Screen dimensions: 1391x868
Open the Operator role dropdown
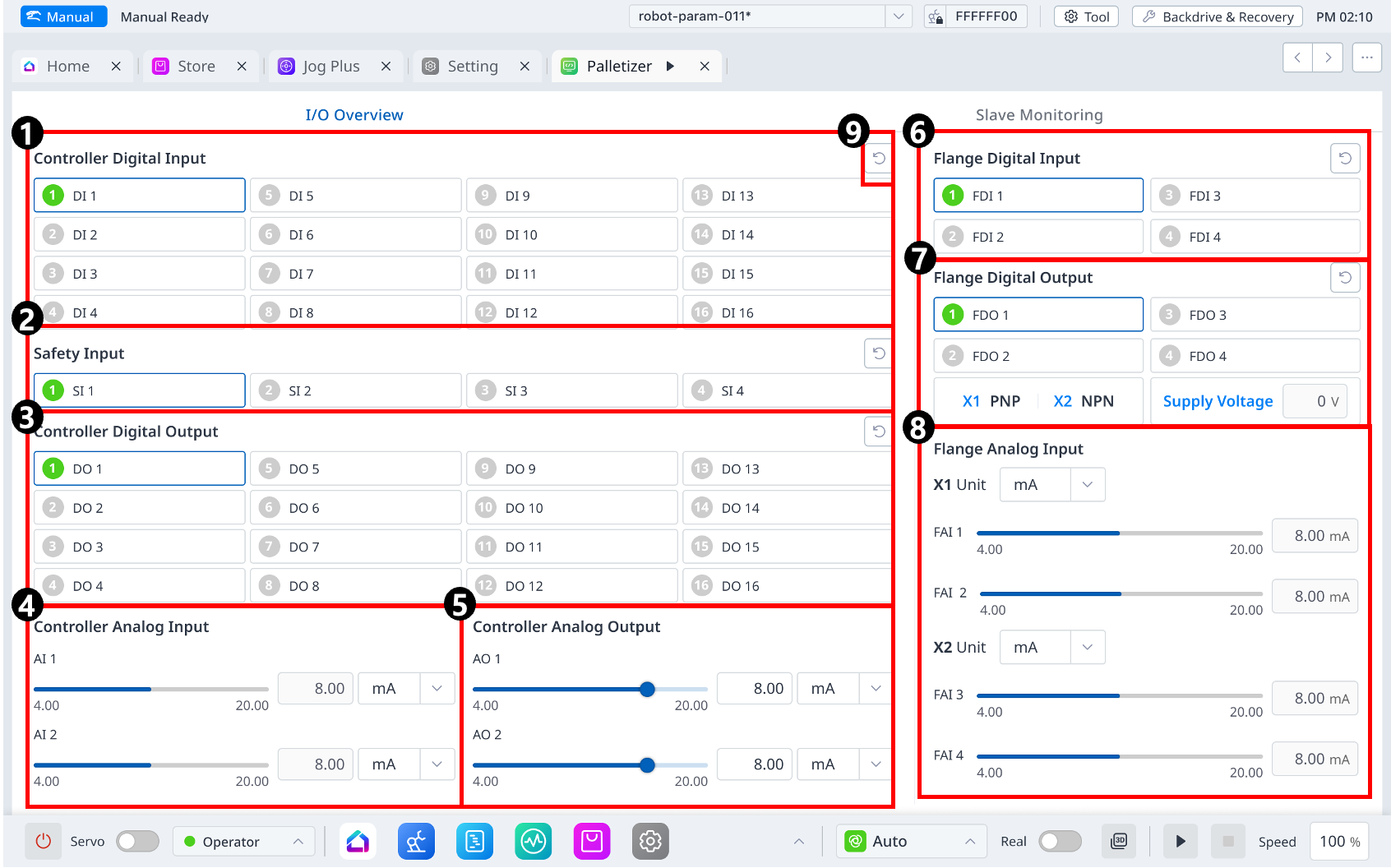click(x=244, y=841)
